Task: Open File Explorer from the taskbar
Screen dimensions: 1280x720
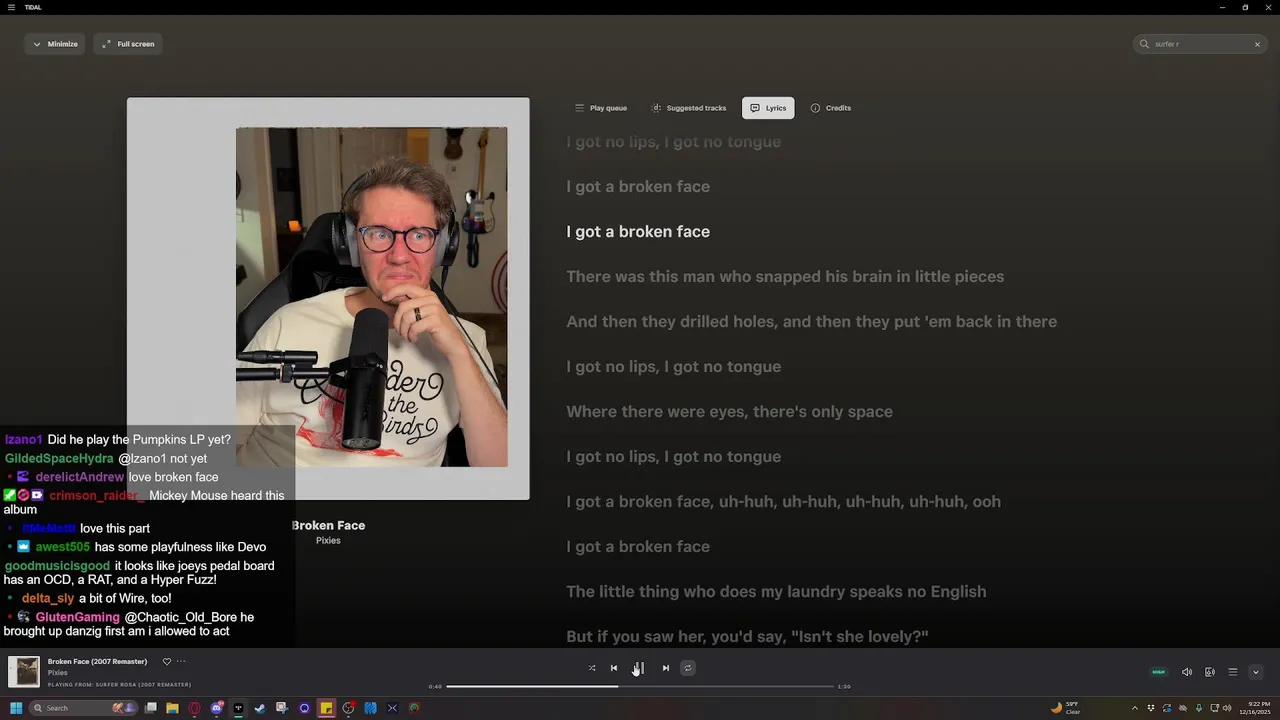Action: tap(172, 708)
